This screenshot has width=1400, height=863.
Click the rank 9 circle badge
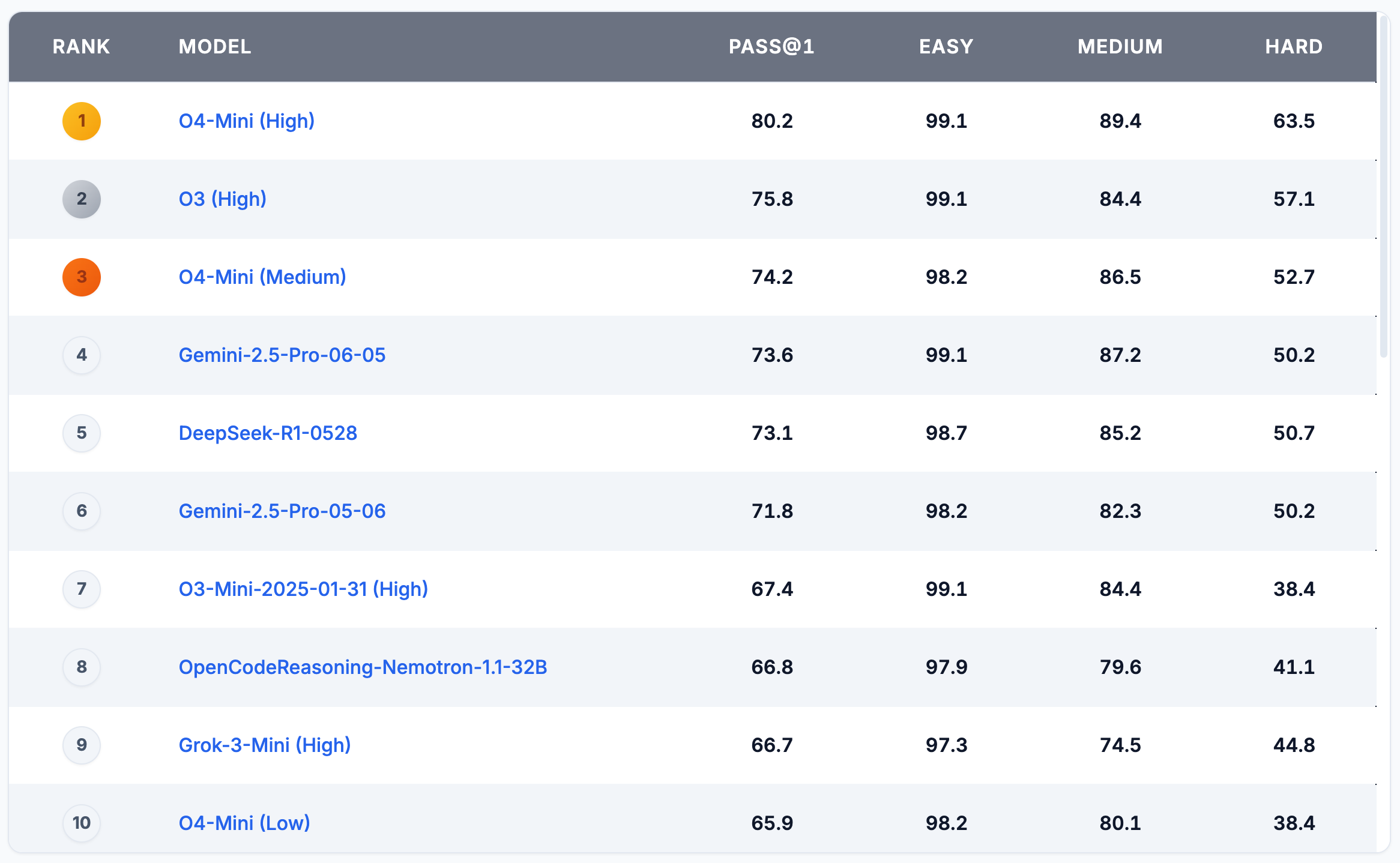pos(82,745)
